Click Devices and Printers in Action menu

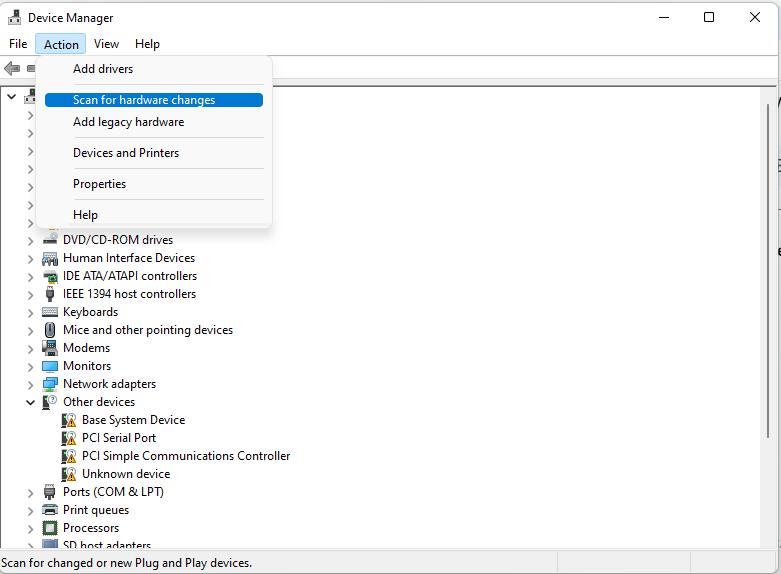tap(126, 153)
